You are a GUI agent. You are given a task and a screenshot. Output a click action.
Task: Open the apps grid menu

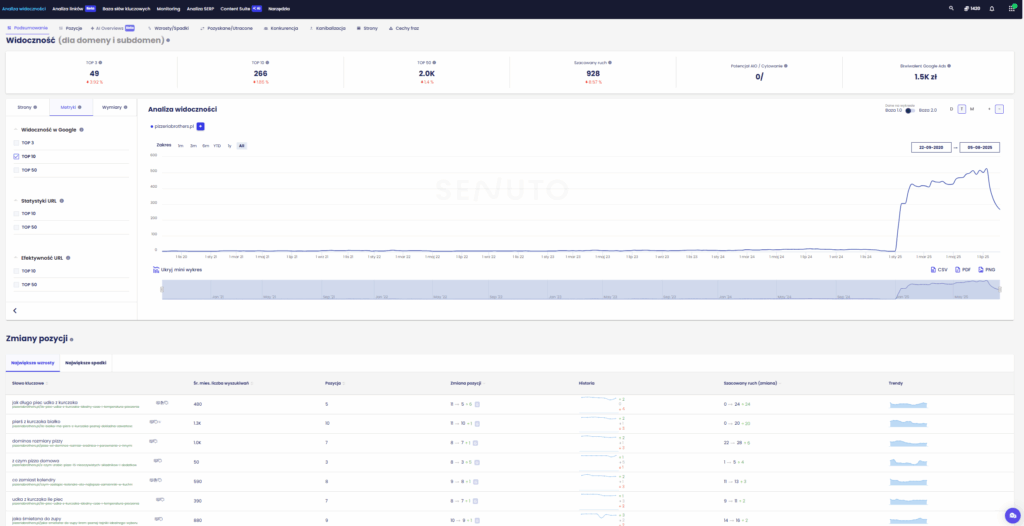tap(1012, 8)
